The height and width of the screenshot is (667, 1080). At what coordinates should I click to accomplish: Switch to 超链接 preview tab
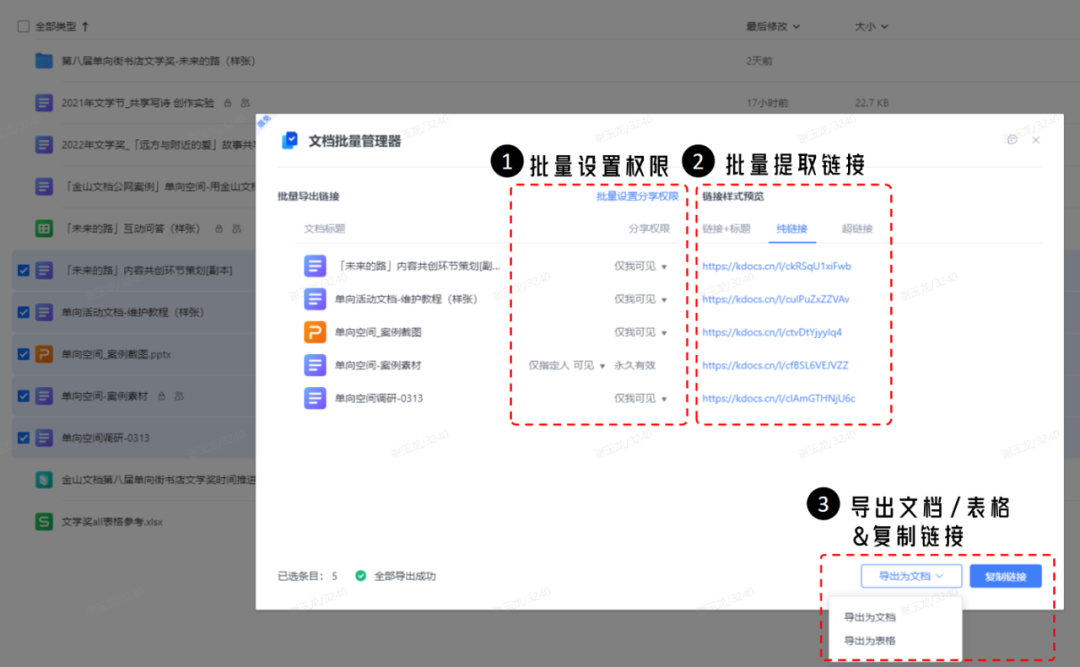[x=857, y=229]
